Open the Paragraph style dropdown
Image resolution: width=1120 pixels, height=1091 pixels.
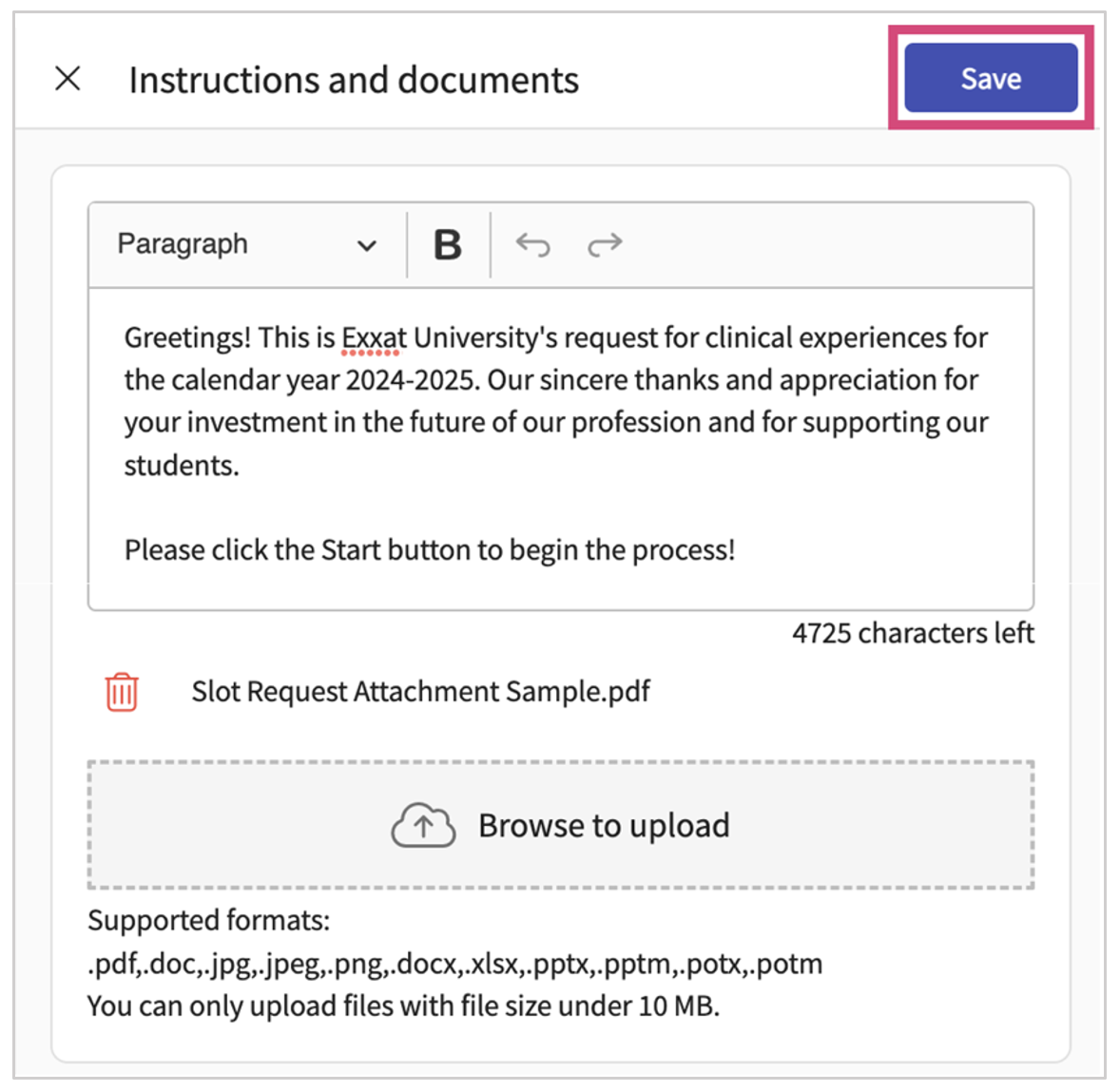[245, 244]
